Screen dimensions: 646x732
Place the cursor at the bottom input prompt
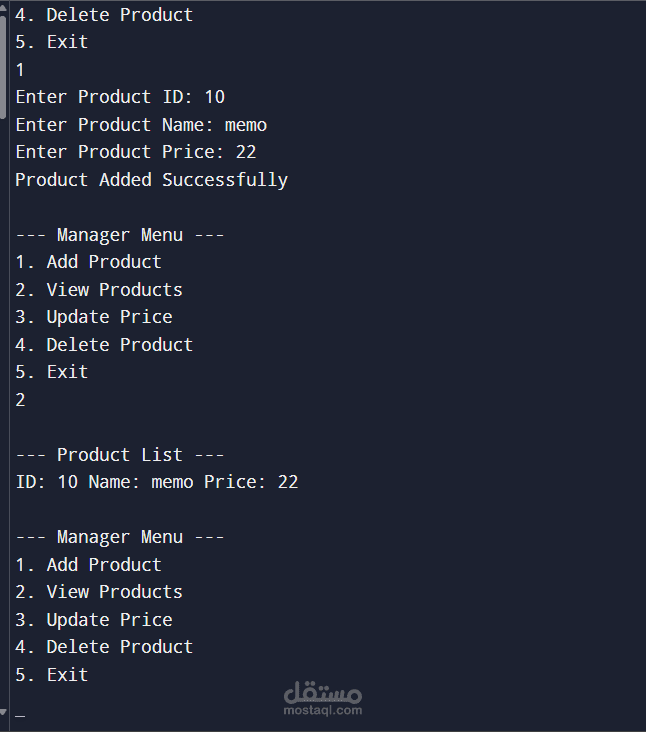click(x=20, y=714)
